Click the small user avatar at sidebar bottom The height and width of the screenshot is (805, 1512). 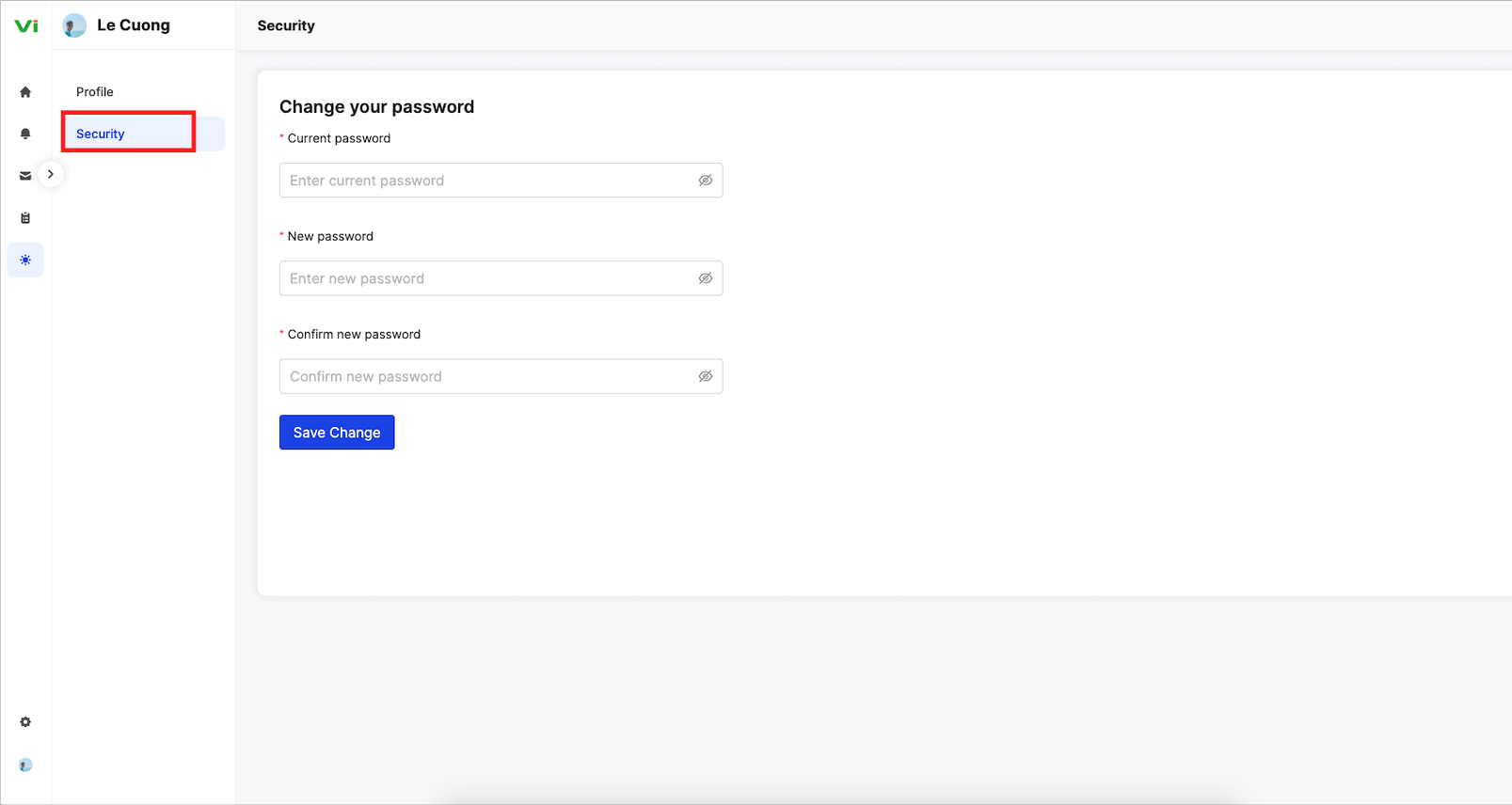pyautogui.click(x=25, y=765)
